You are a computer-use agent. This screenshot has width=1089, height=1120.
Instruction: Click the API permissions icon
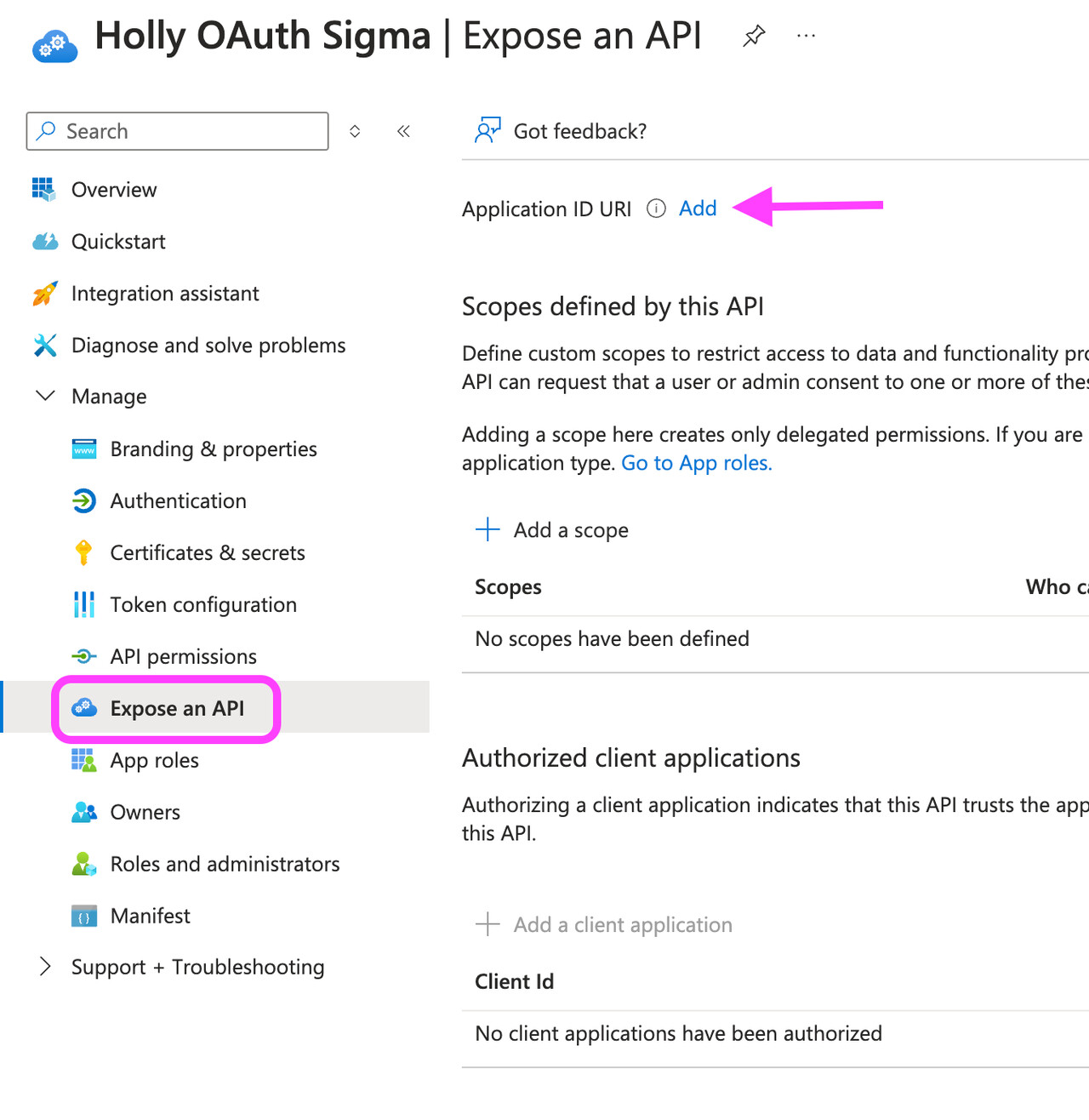pyautogui.click(x=84, y=655)
